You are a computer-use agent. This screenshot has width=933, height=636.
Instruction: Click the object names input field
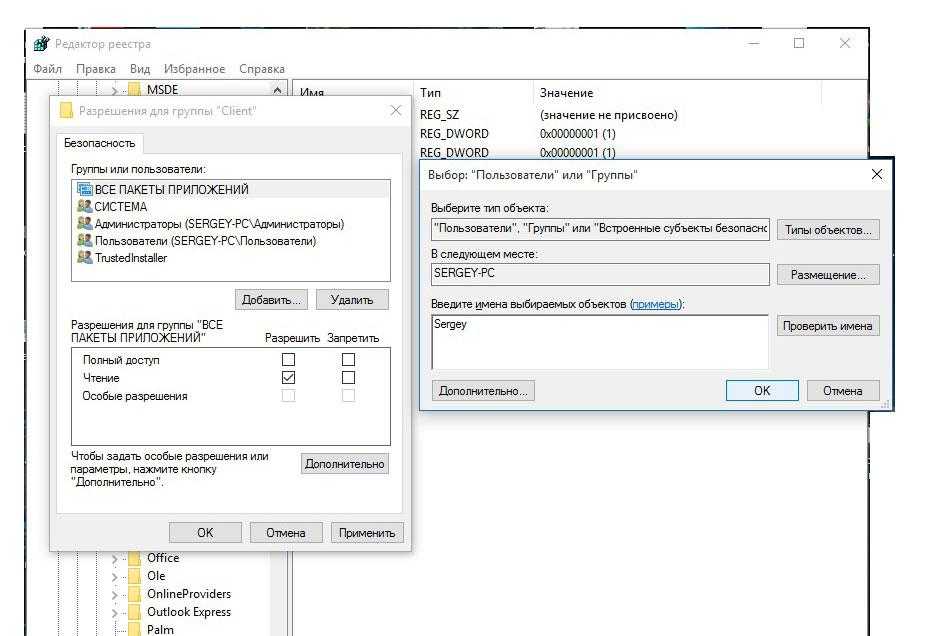(x=599, y=342)
